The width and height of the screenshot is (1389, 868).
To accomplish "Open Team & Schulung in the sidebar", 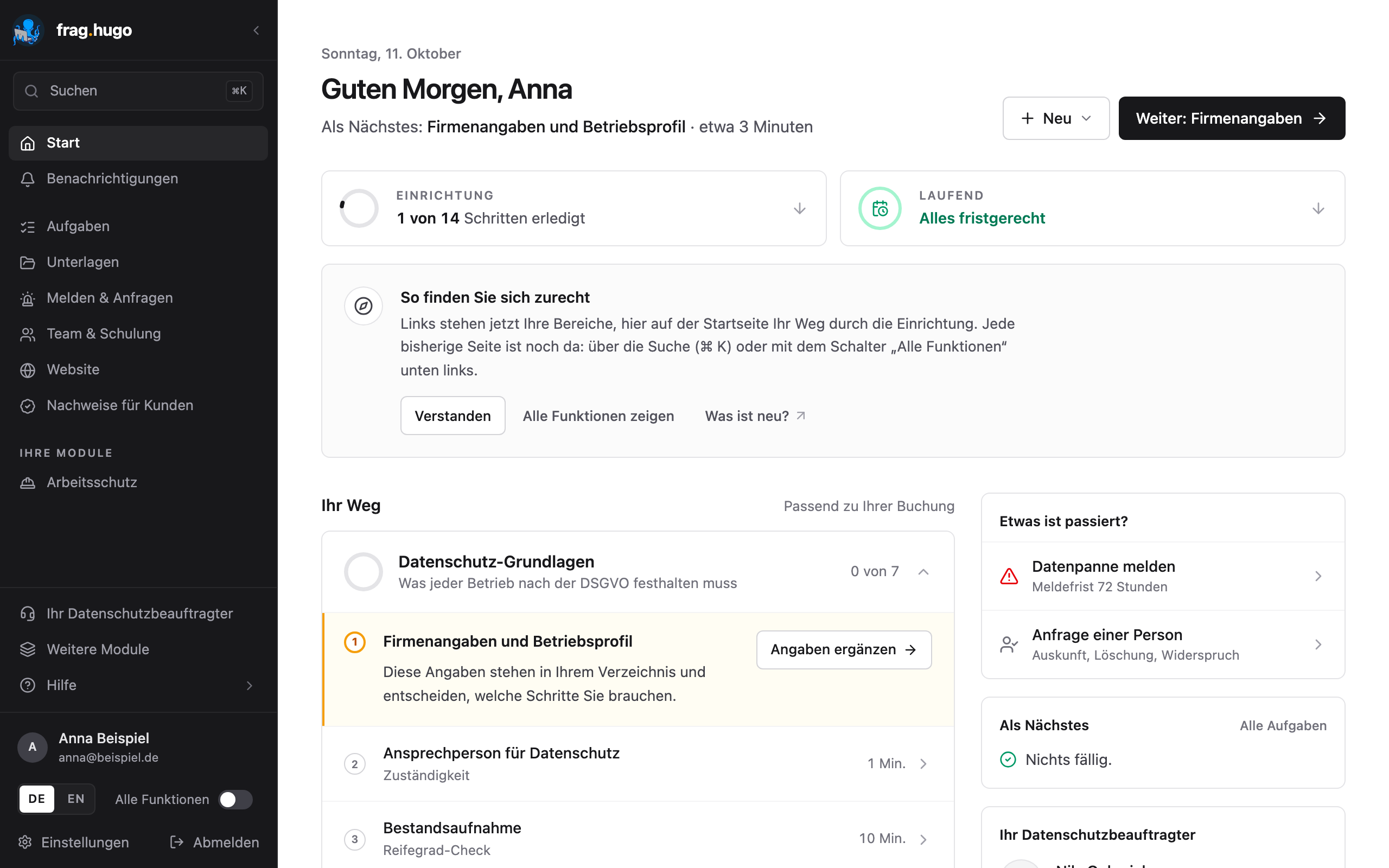I will pyautogui.click(x=138, y=334).
